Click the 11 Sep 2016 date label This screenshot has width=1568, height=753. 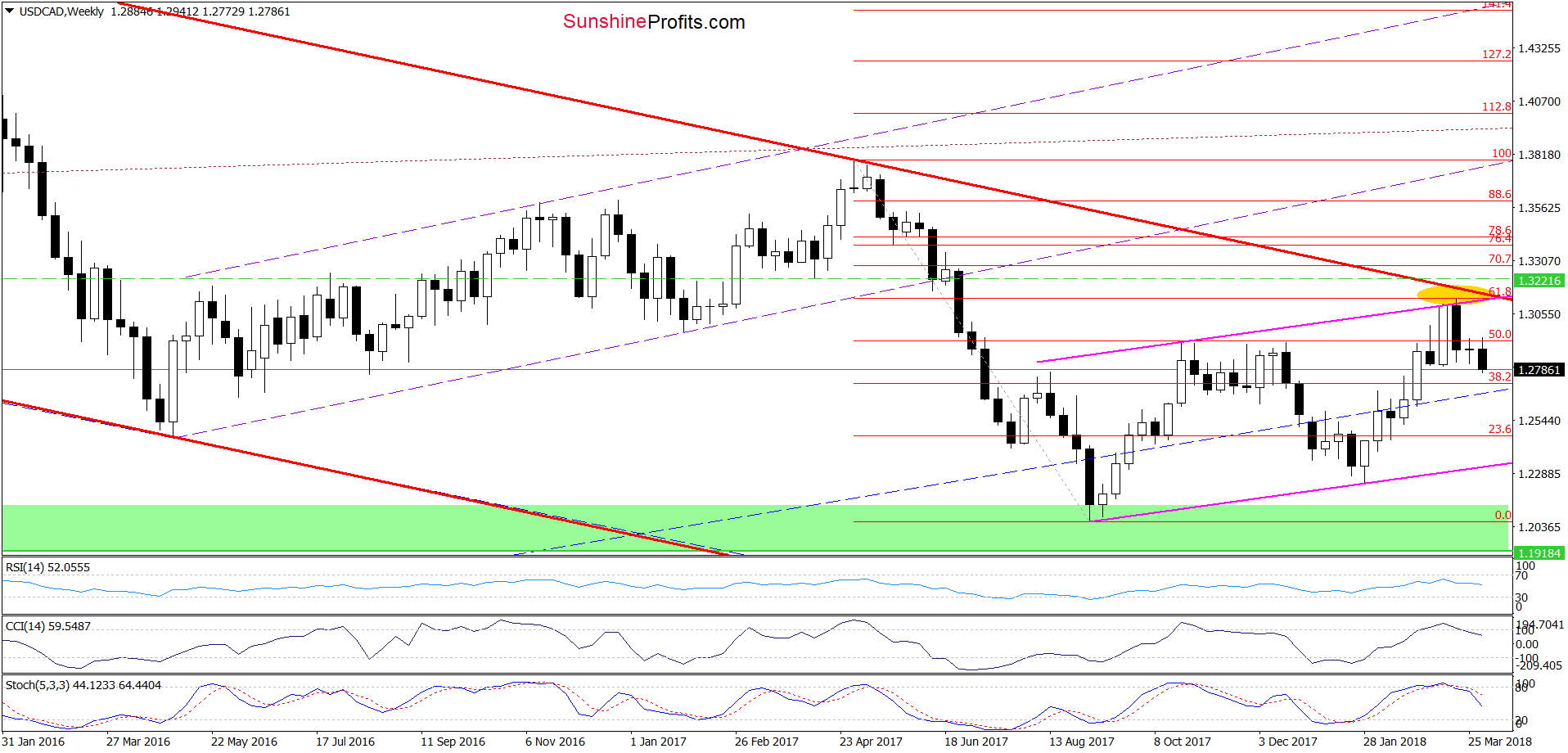[453, 742]
